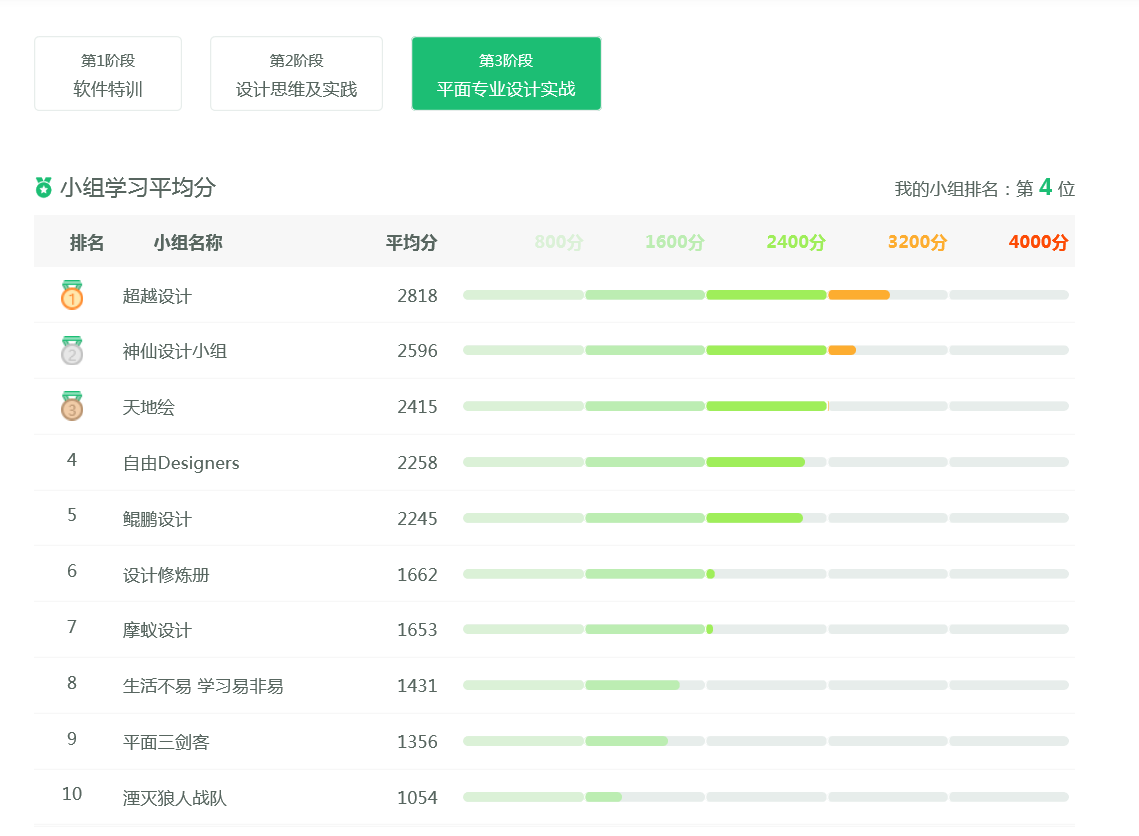Click the green medal icon beside 小组学习平均分
Viewport: 1139px width, 836px height.
(43, 187)
